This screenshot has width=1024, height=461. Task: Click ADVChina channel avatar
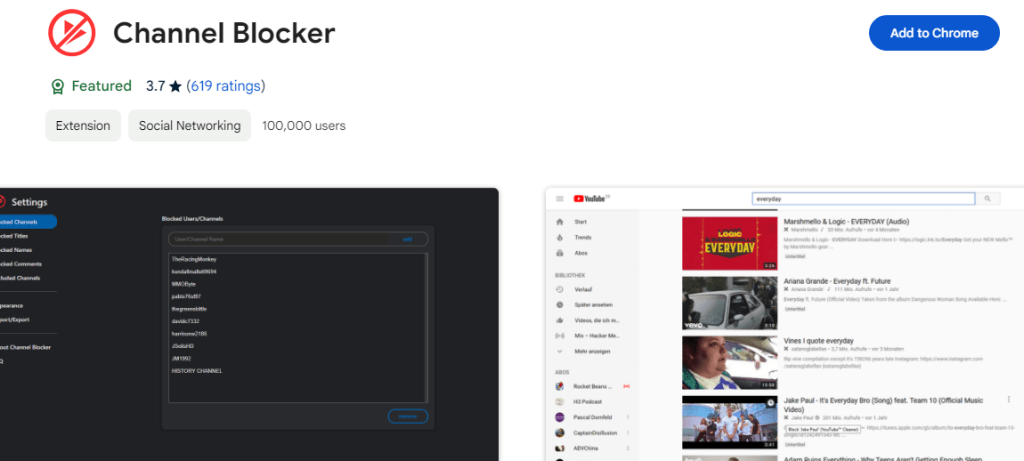point(560,449)
